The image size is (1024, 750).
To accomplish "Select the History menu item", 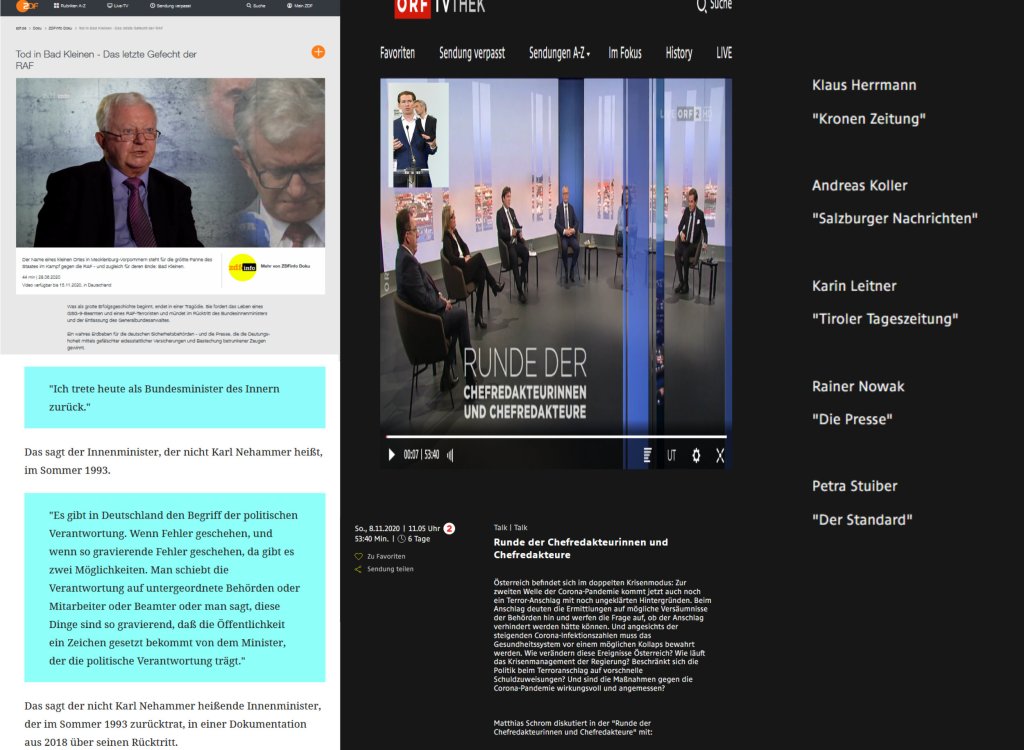I will 679,53.
